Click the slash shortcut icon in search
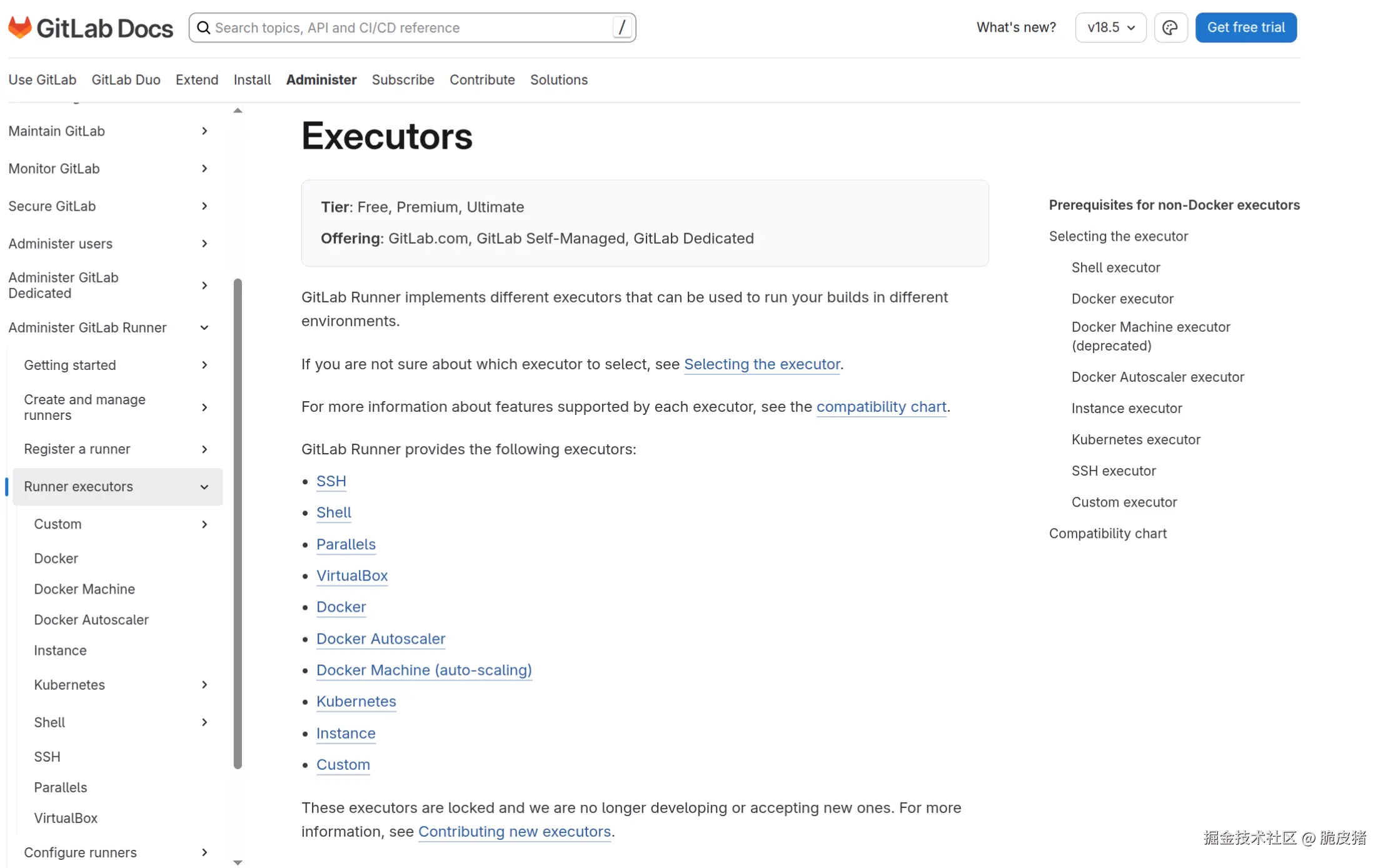1388x868 pixels. tap(621, 27)
